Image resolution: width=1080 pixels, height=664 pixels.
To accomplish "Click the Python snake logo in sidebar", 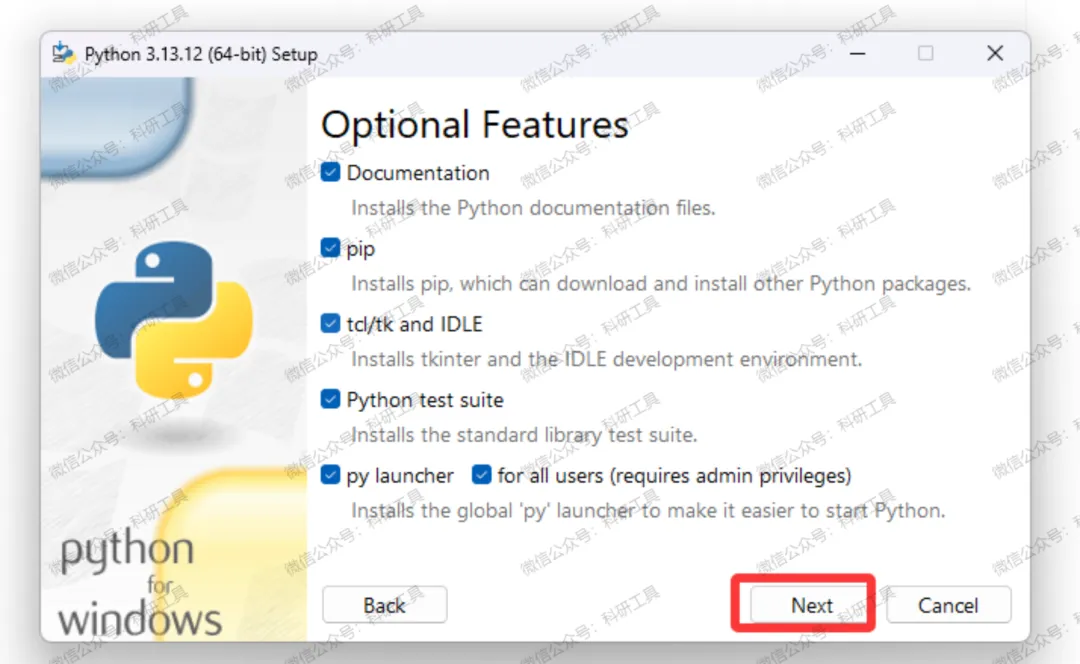I will [173, 321].
